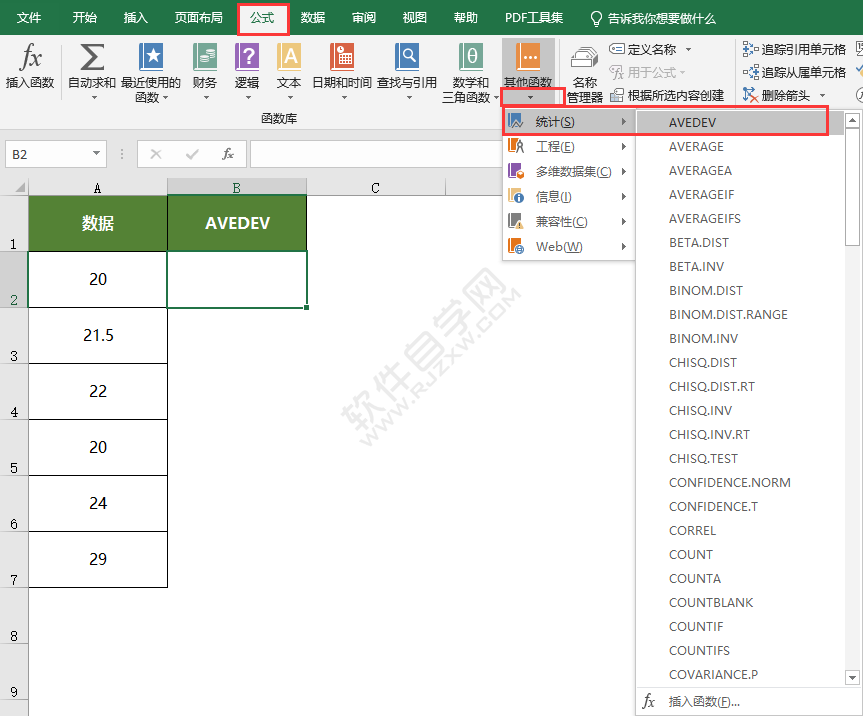Viewport: 863px width, 716px height.
Task: Choose COVARIANCE.P from the function list
Action: click(740, 675)
